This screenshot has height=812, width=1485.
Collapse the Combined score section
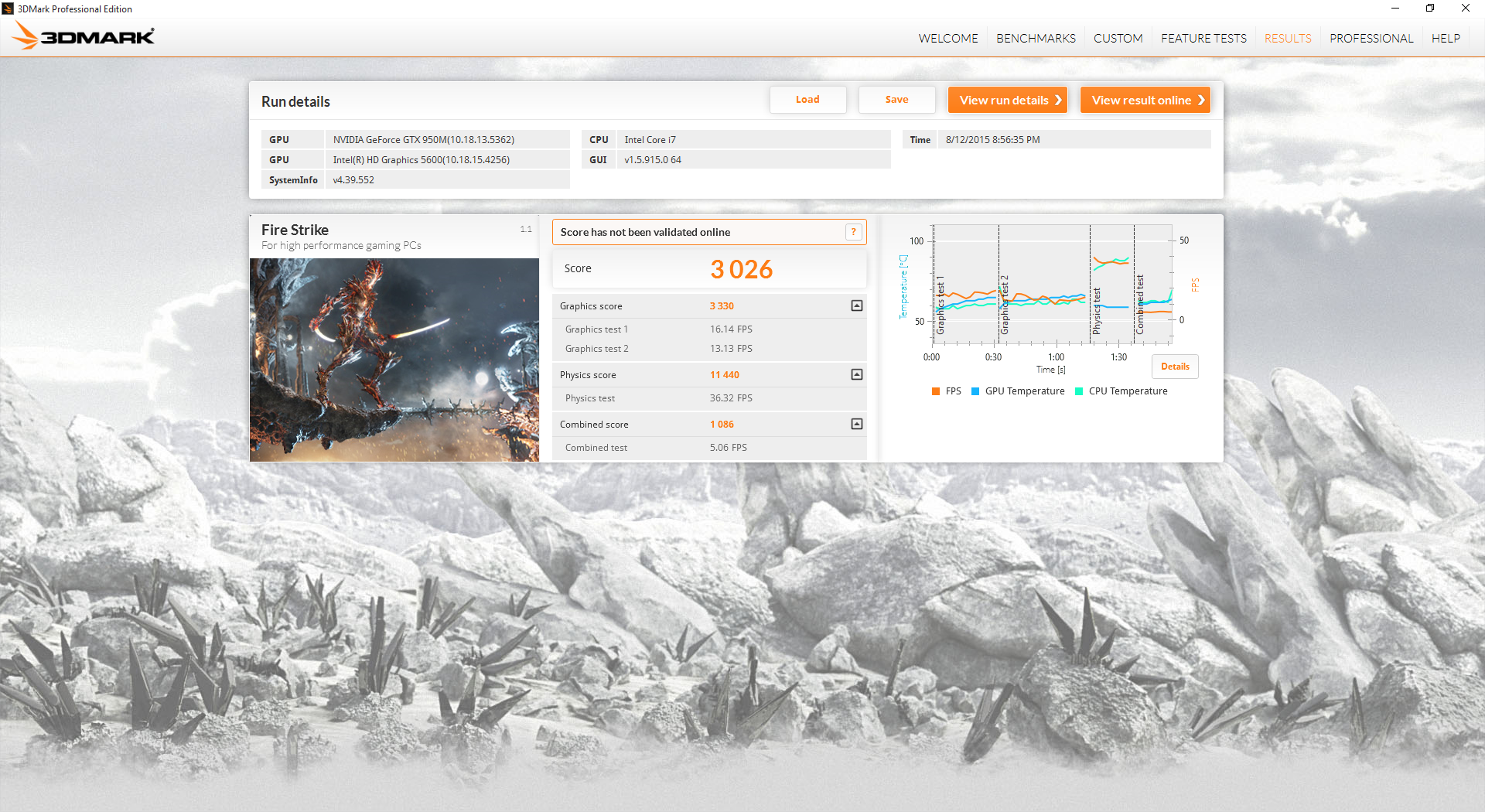pyautogui.click(x=857, y=424)
